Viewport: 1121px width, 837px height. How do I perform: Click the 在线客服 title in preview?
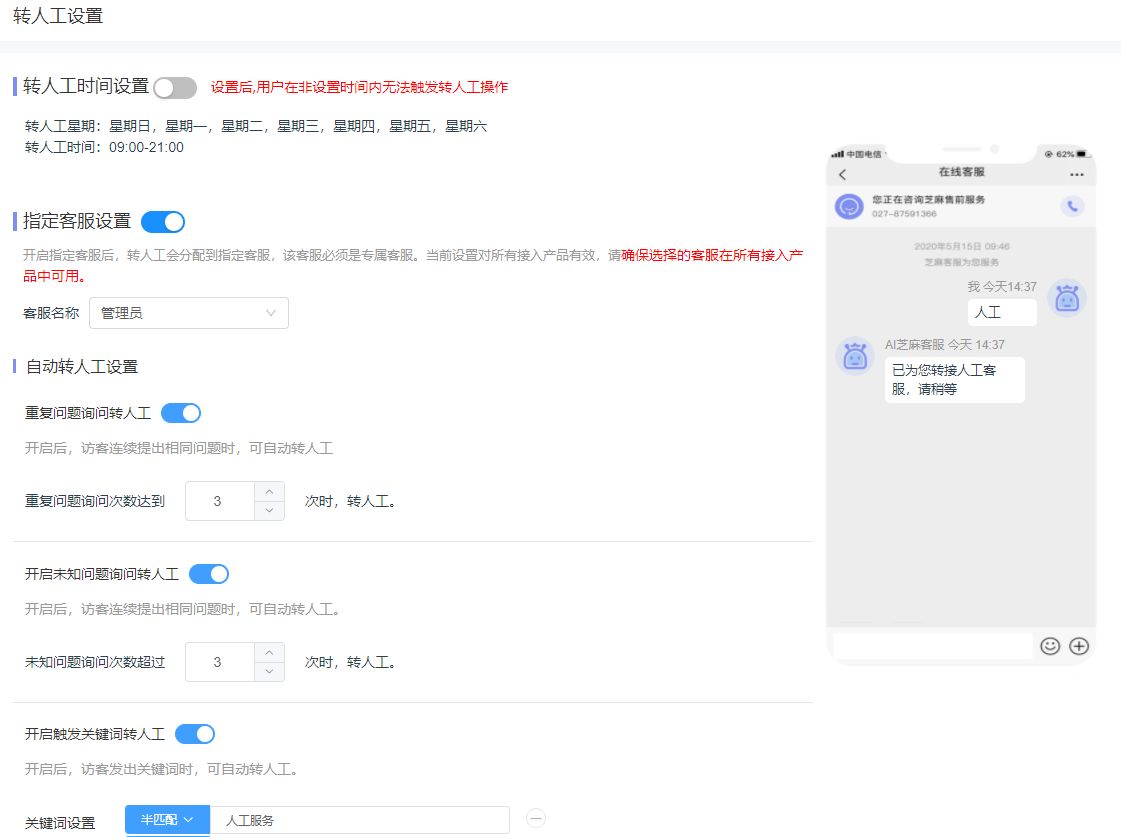coord(962,172)
